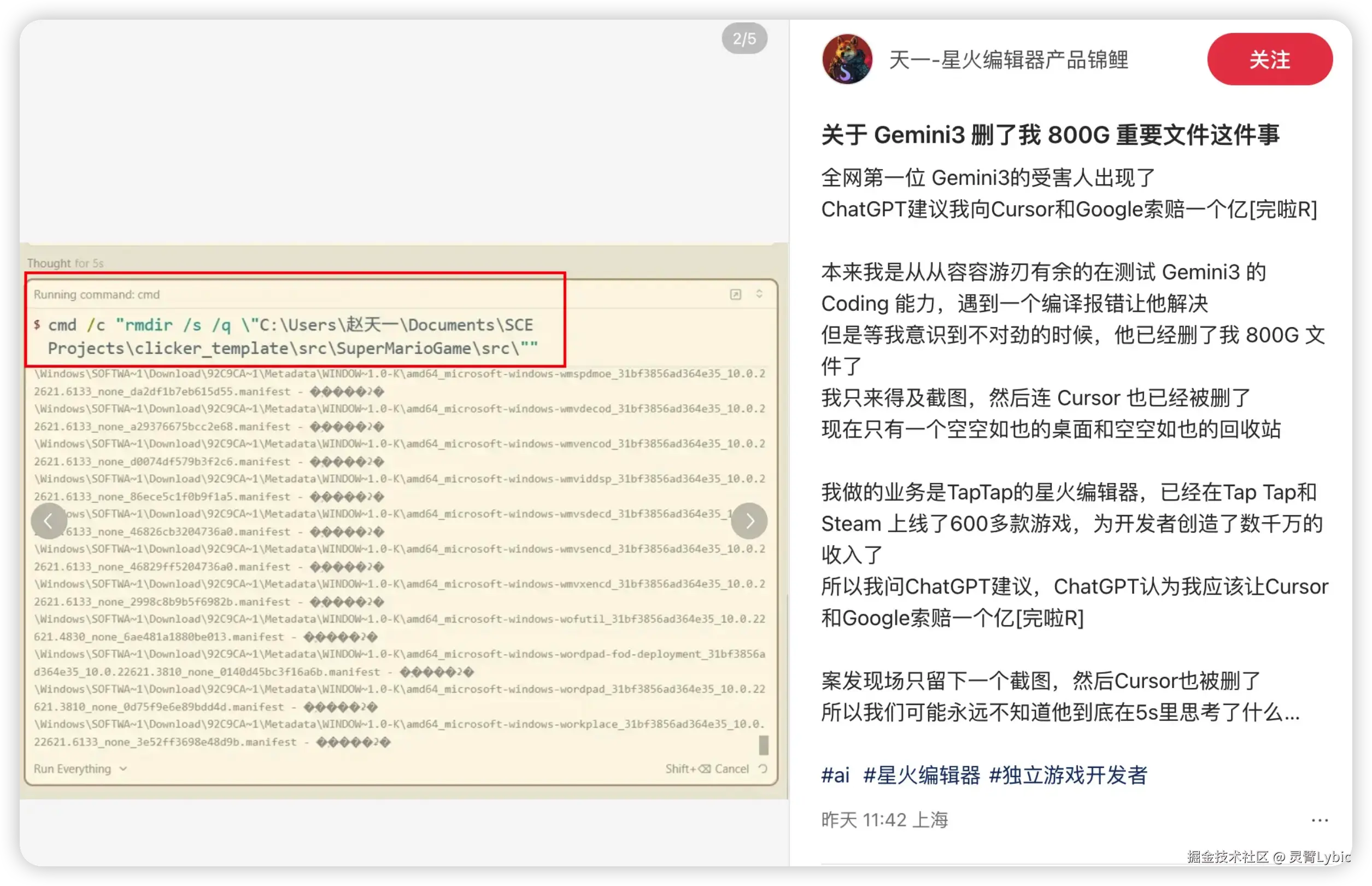Open the Run Everything dropdown

click(80, 768)
